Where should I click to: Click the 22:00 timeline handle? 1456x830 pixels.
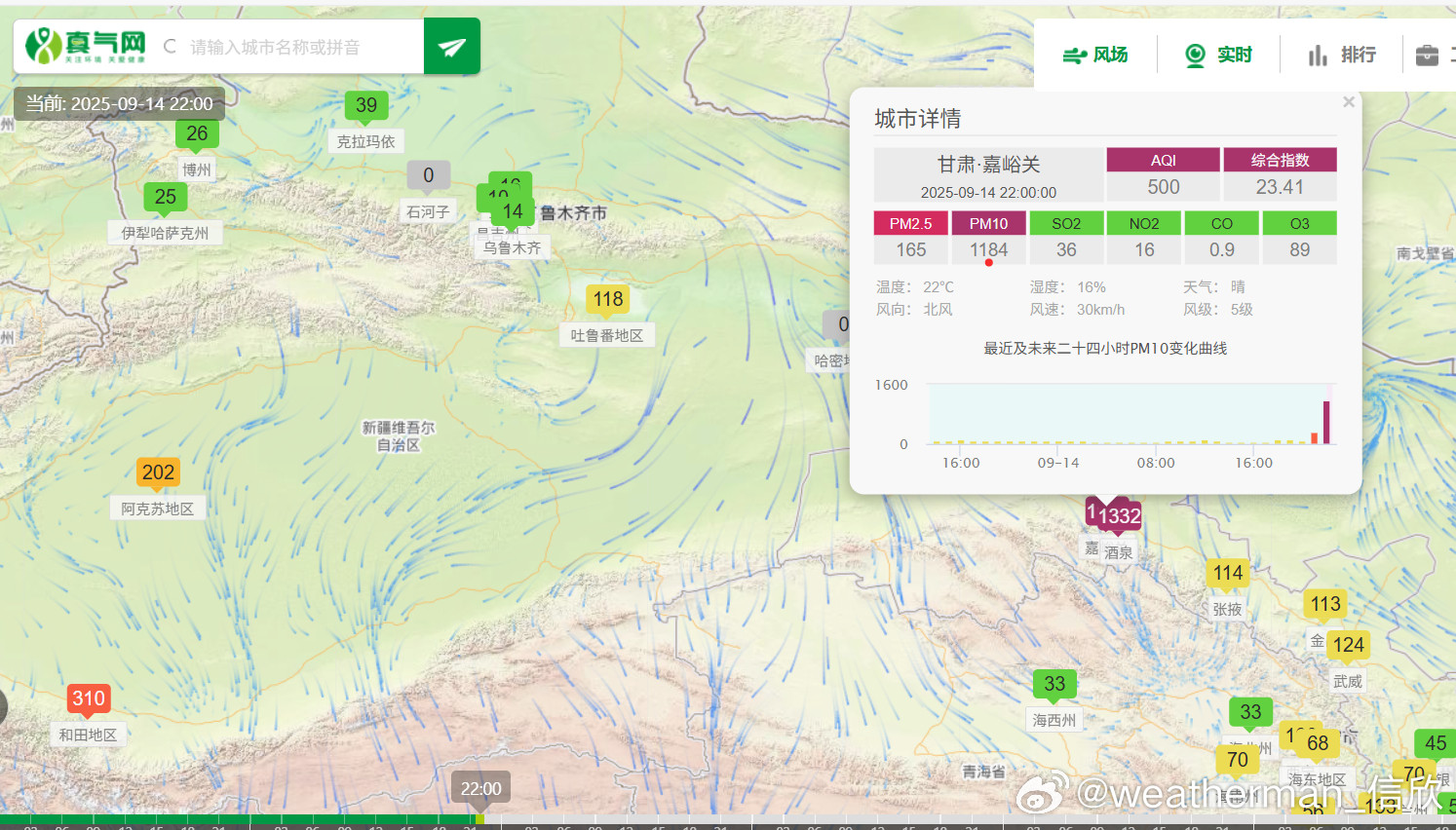(480, 788)
